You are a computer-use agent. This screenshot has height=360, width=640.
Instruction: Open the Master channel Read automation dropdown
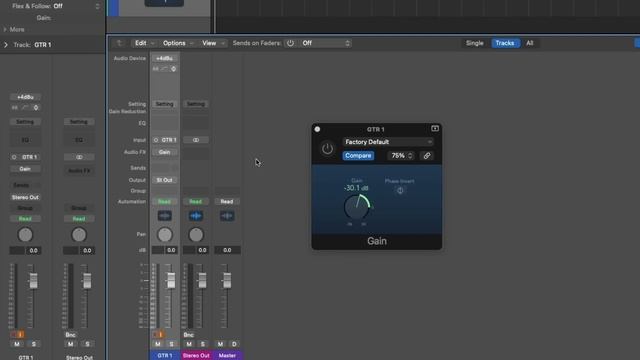[x=227, y=202]
